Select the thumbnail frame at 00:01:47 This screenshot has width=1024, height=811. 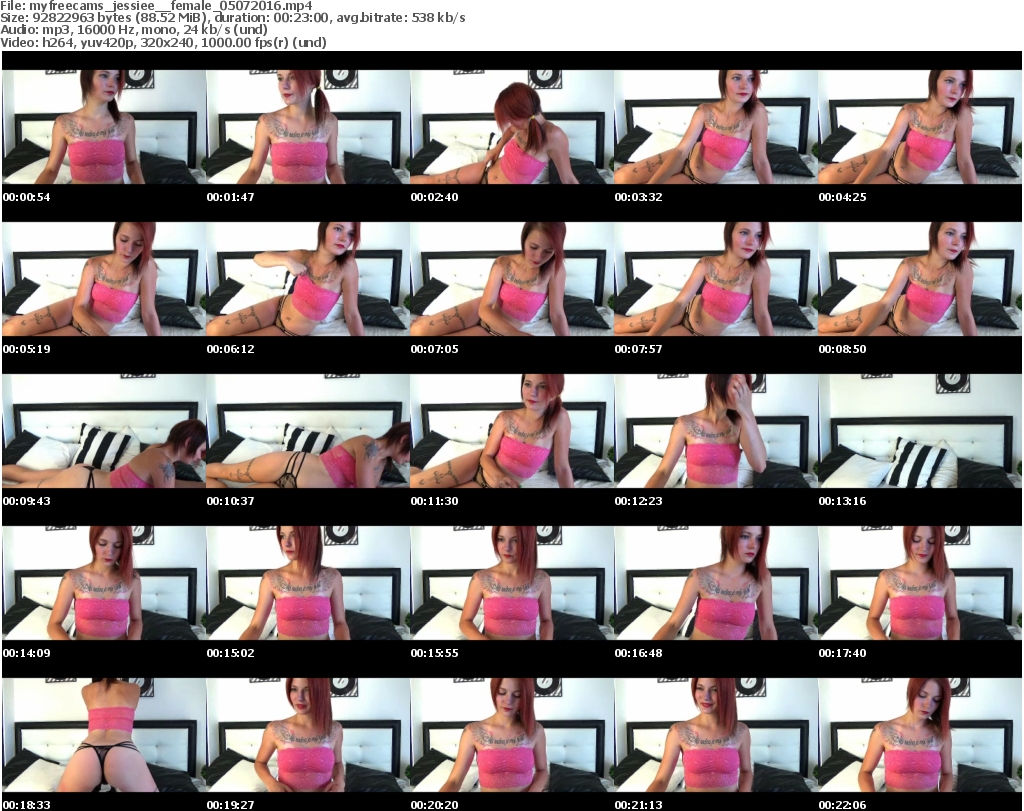(308, 127)
